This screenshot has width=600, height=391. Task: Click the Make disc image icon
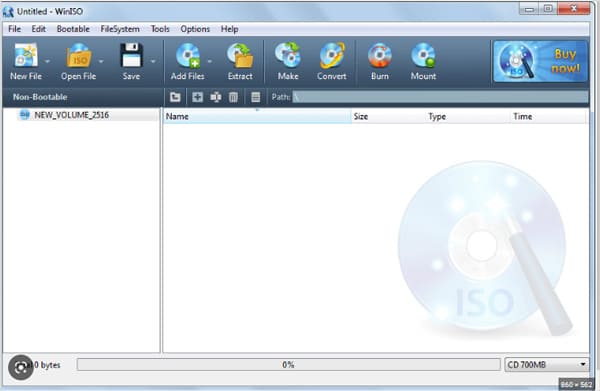point(288,56)
